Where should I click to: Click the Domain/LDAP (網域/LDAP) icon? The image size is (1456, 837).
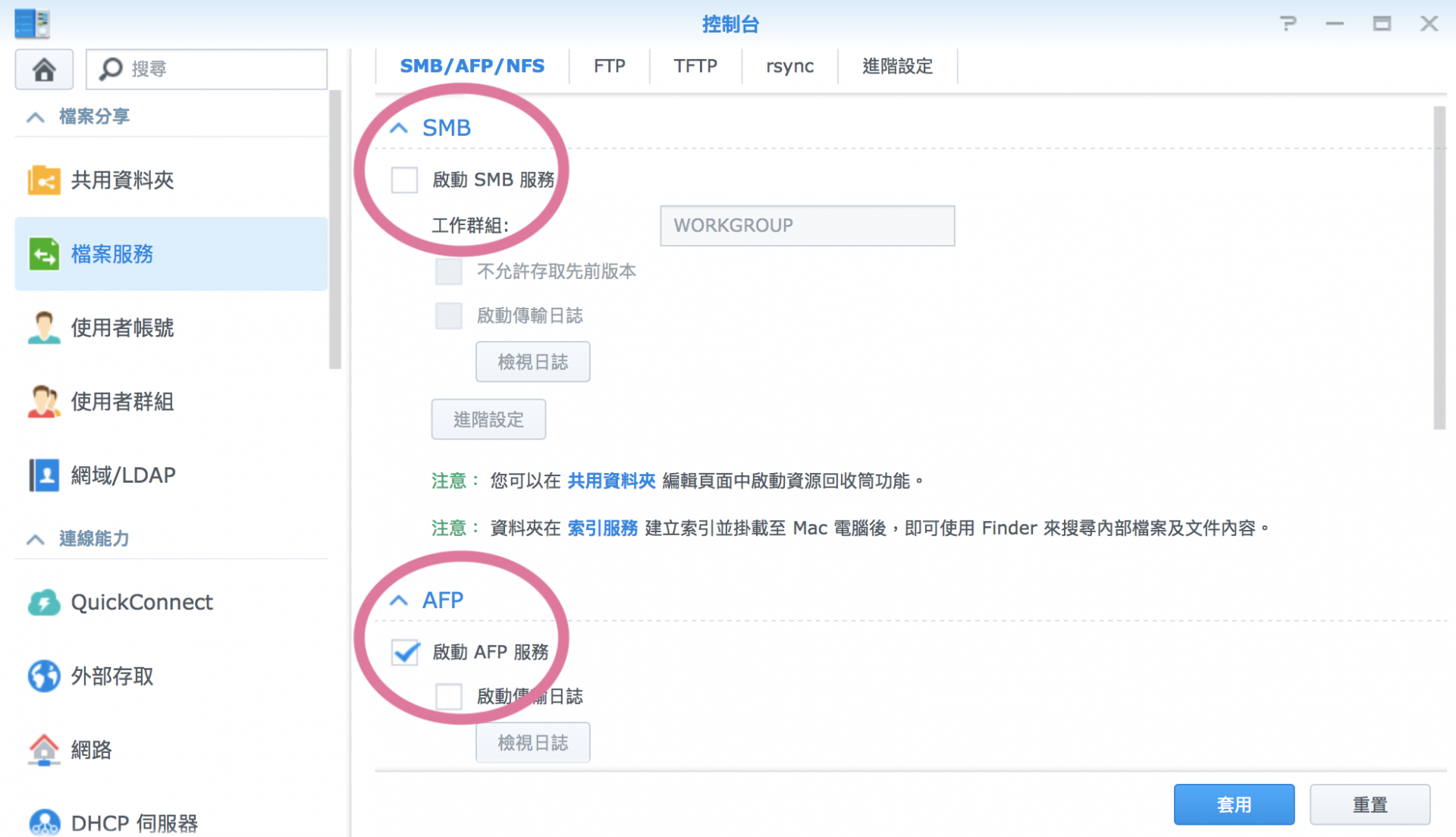(x=44, y=475)
